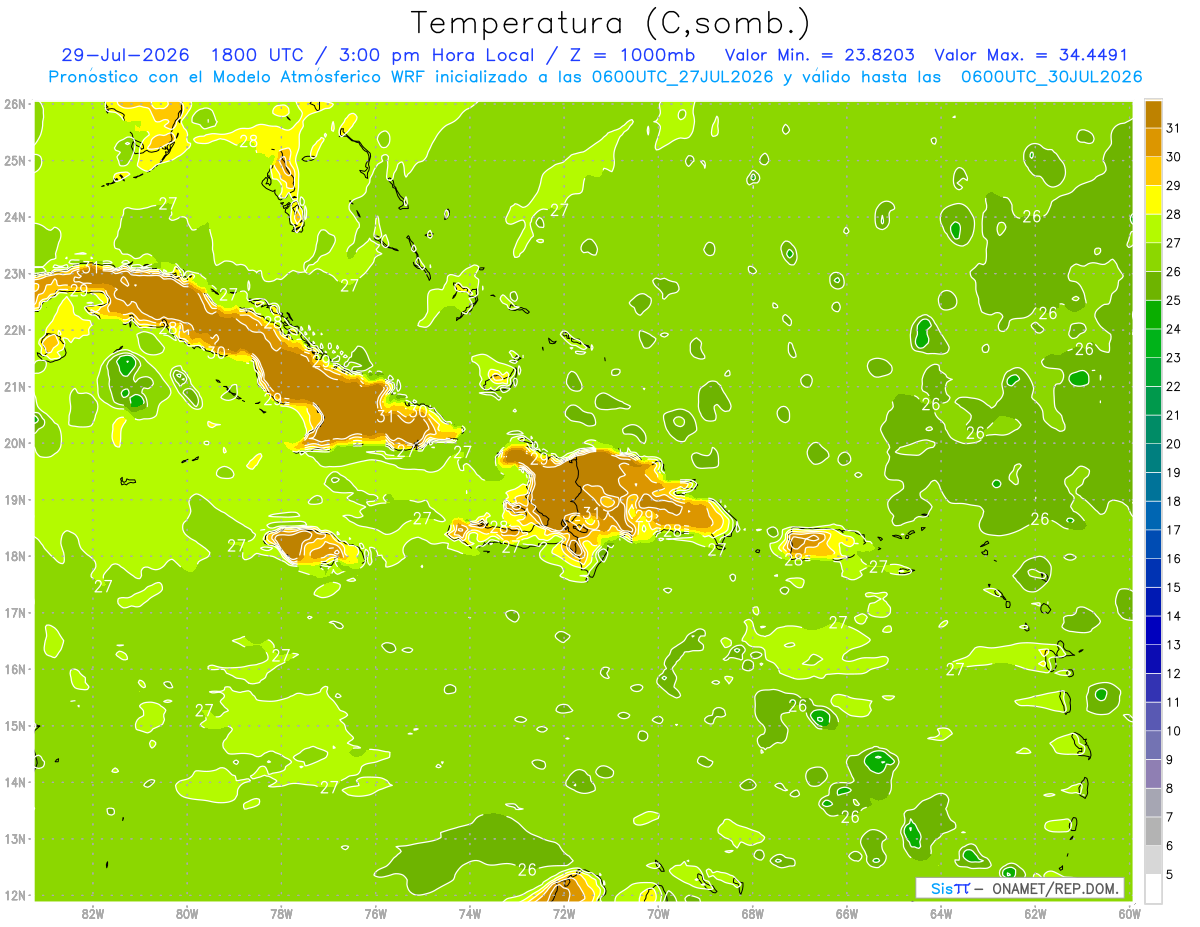Click the legend value label '23'

pyautogui.click(x=1173, y=357)
